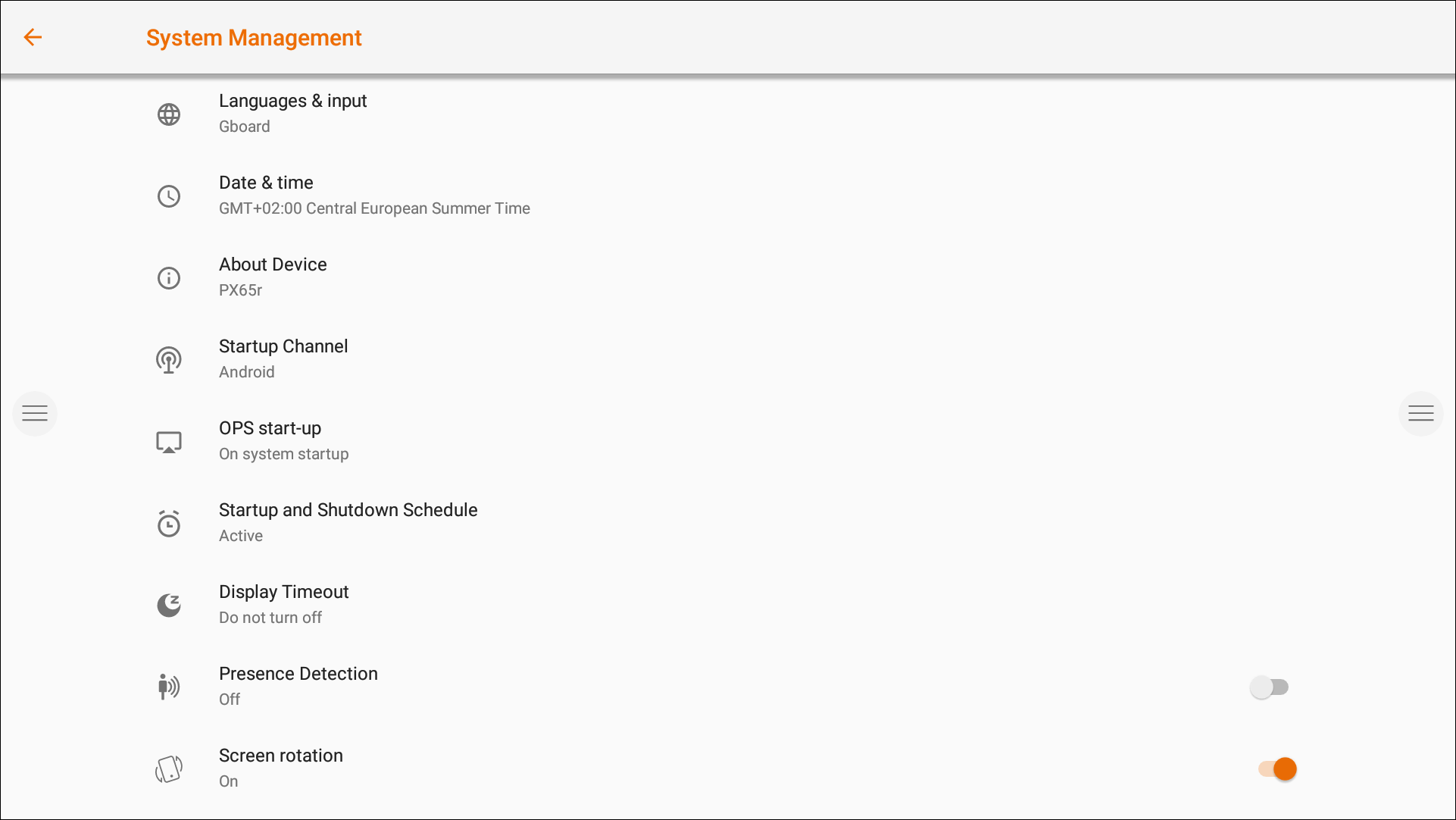Click the About Device info icon
The height and width of the screenshot is (820, 1456).
169,278
